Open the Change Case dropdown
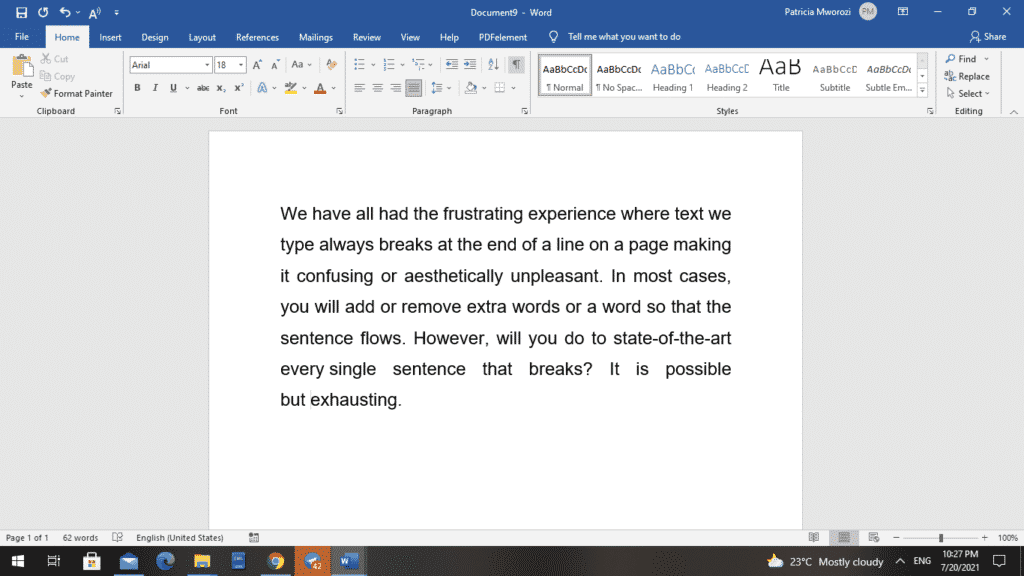 tap(301, 65)
